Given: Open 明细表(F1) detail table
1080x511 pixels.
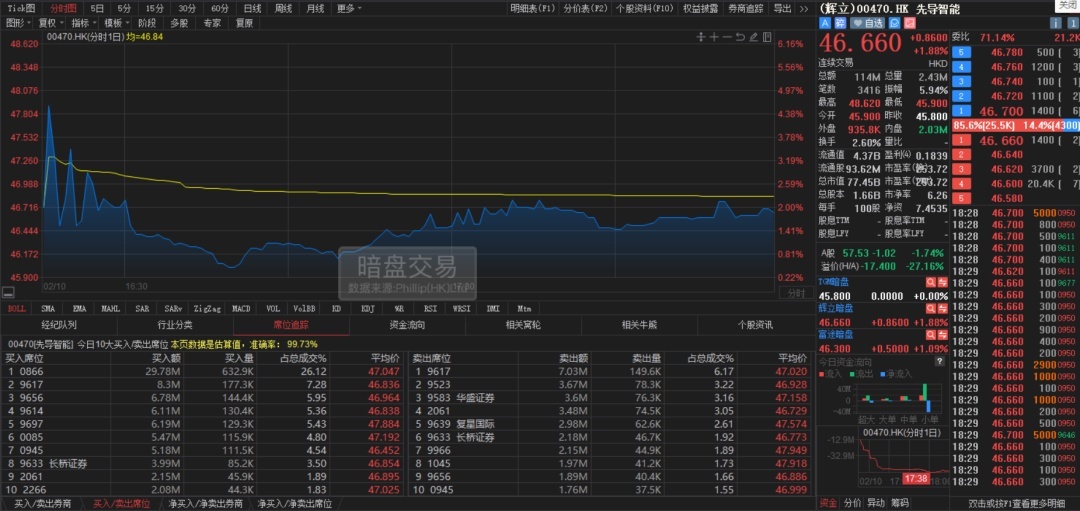Looking at the screenshot, I should click(x=531, y=8).
